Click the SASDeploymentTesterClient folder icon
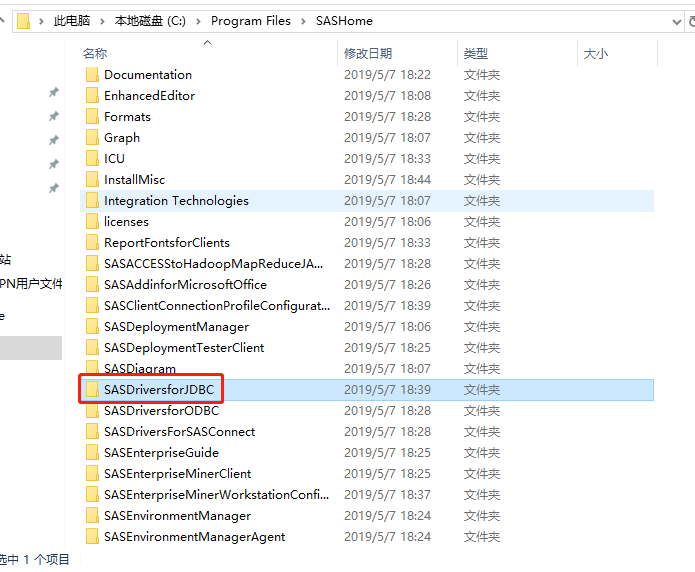The height and width of the screenshot is (572, 695). click(92, 347)
